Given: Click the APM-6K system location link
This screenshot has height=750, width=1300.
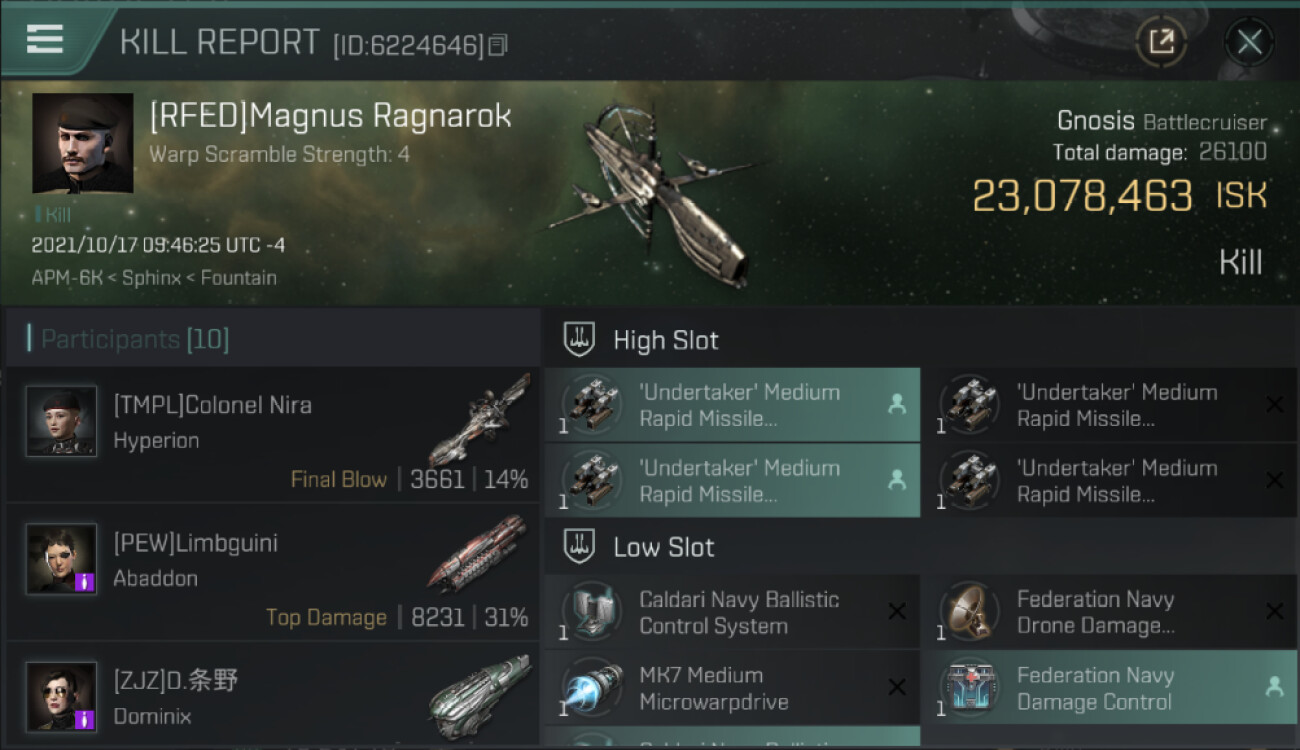Looking at the screenshot, I should (67, 277).
